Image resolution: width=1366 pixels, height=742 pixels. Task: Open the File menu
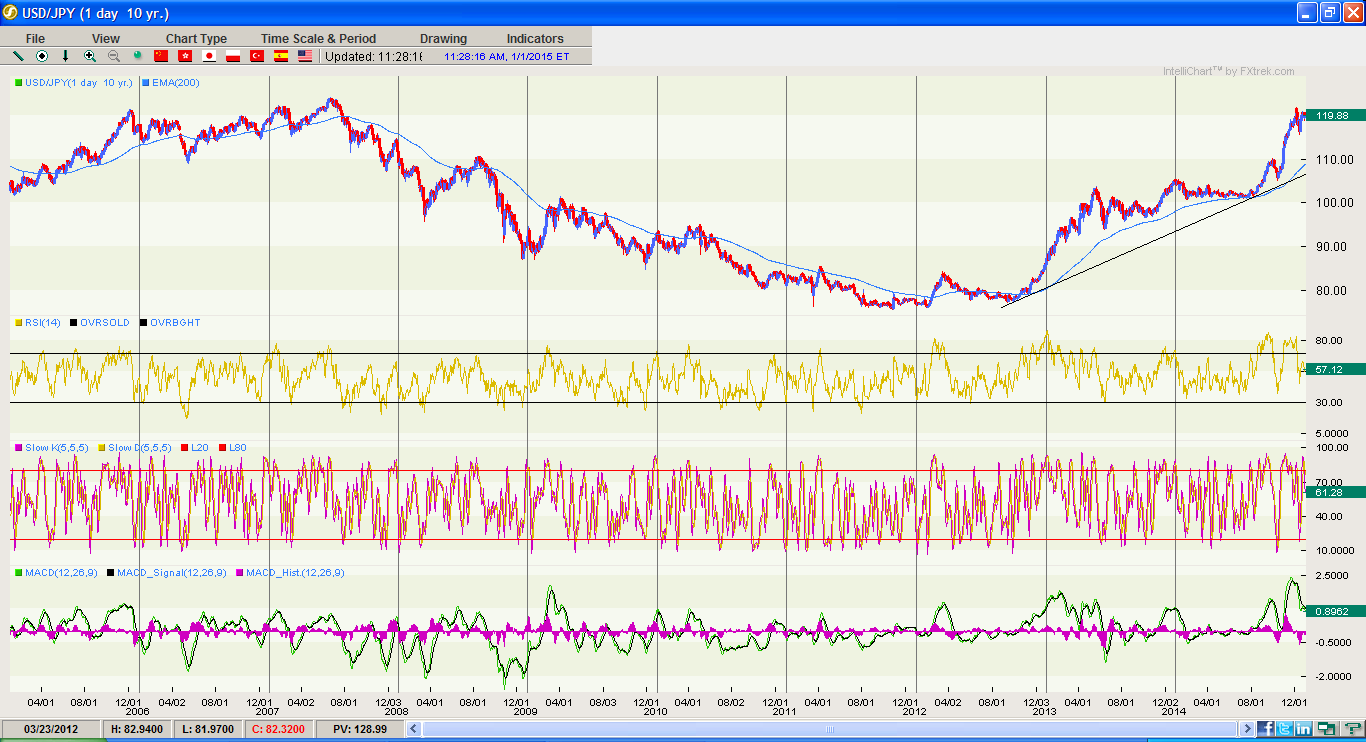point(35,39)
